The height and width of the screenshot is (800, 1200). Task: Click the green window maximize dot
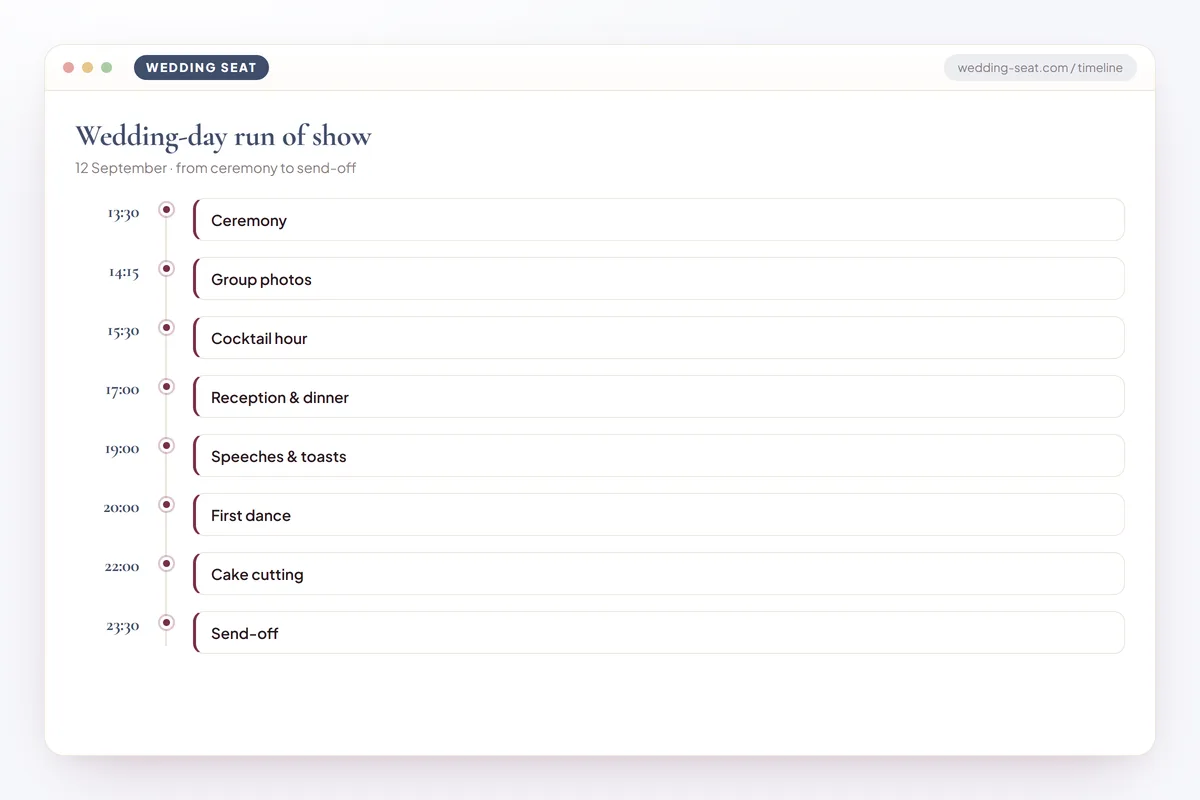click(x=107, y=68)
